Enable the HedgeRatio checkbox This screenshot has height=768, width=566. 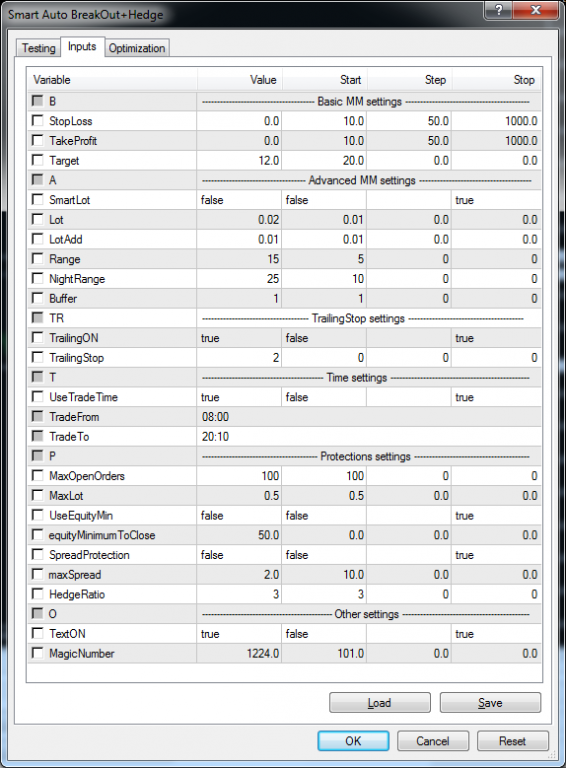click(x=37, y=594)
